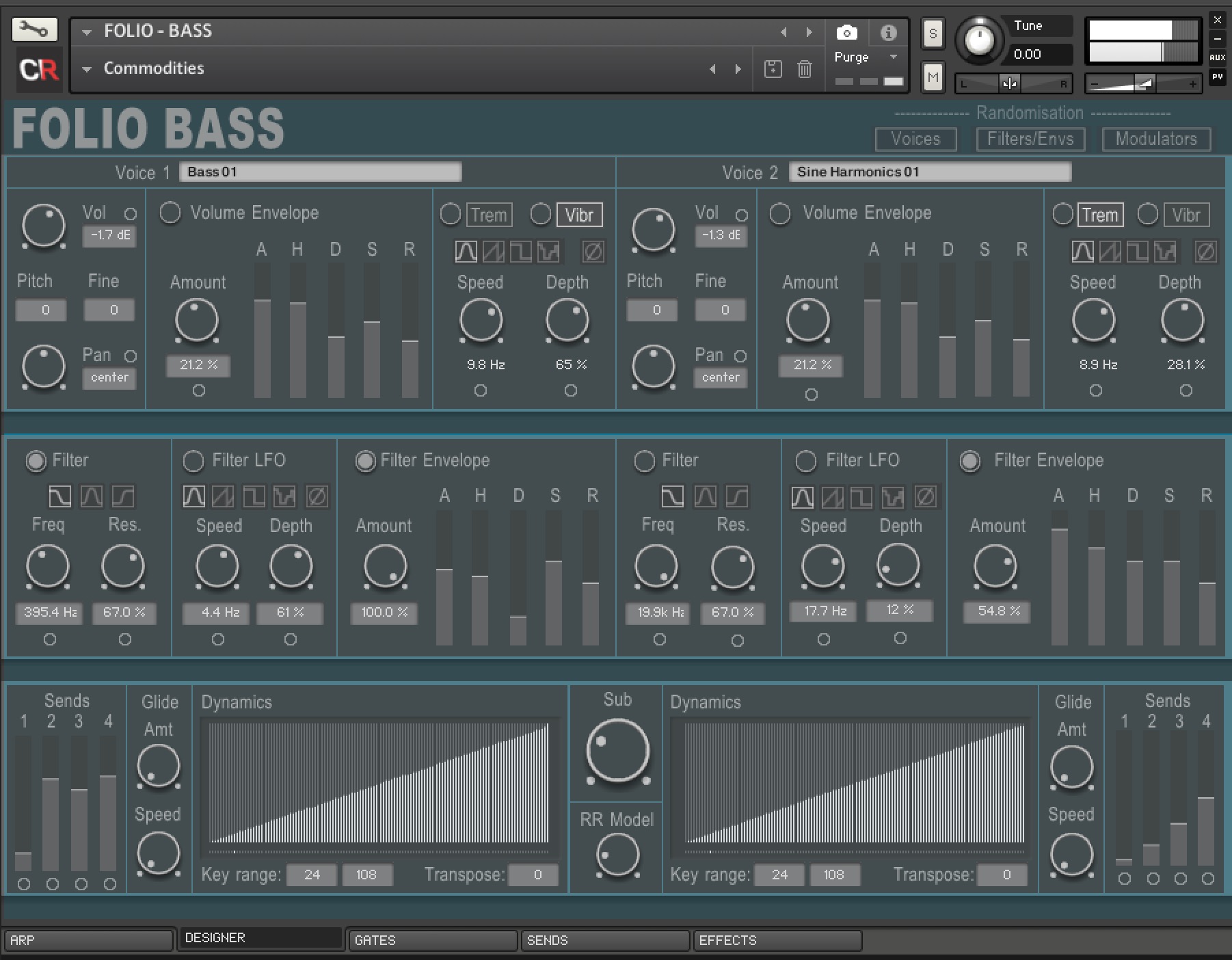The height and width of the screenshot is (960, 1232).
Task: Click phase invert icon in Voice 2 Trem/Vibr LFO
Action: coord(1205,252)
